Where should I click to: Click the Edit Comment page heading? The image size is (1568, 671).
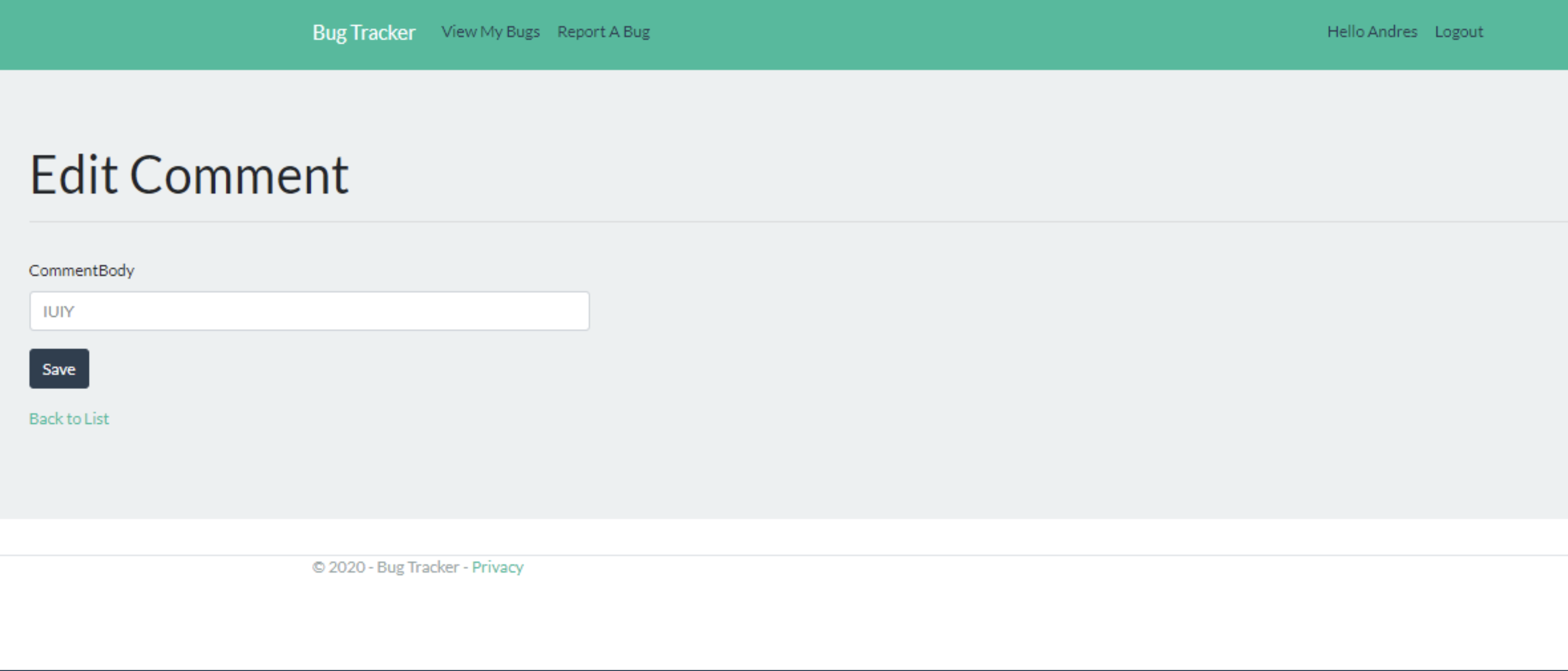coord(189,175)
